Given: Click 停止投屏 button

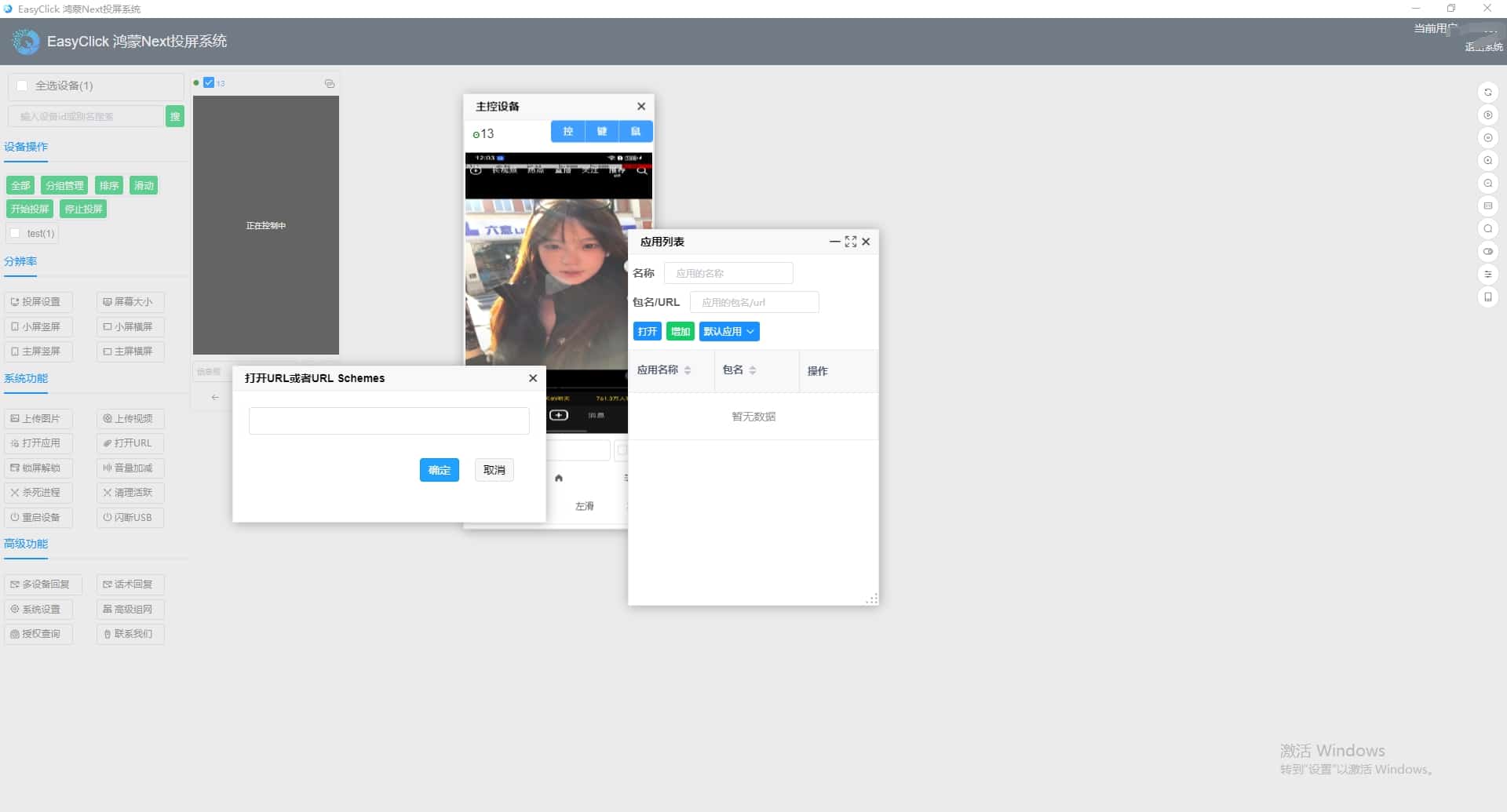Looking at the screenshot, I should (83, 209).
